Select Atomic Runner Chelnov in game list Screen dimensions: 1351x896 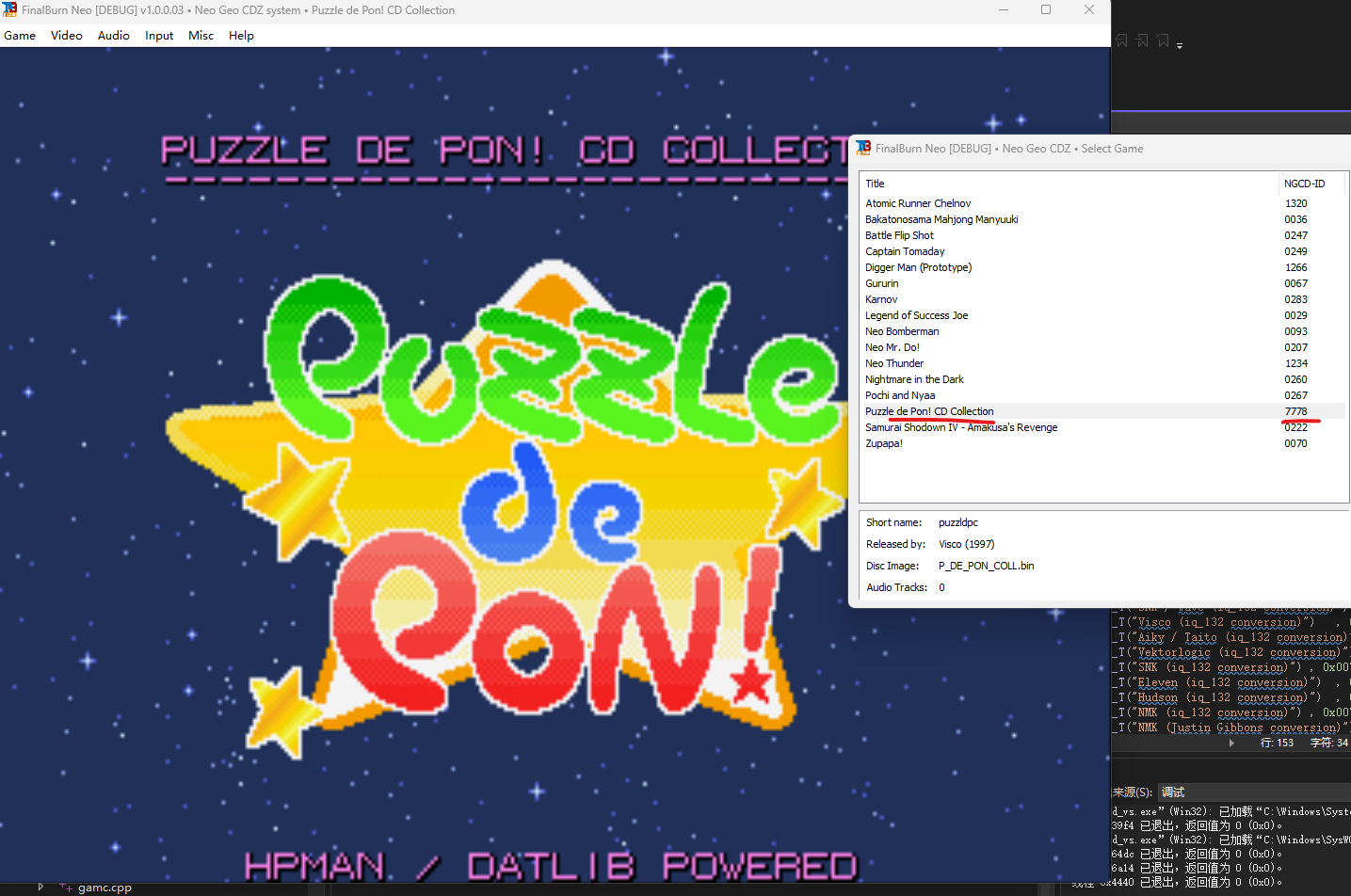point(918,203)
